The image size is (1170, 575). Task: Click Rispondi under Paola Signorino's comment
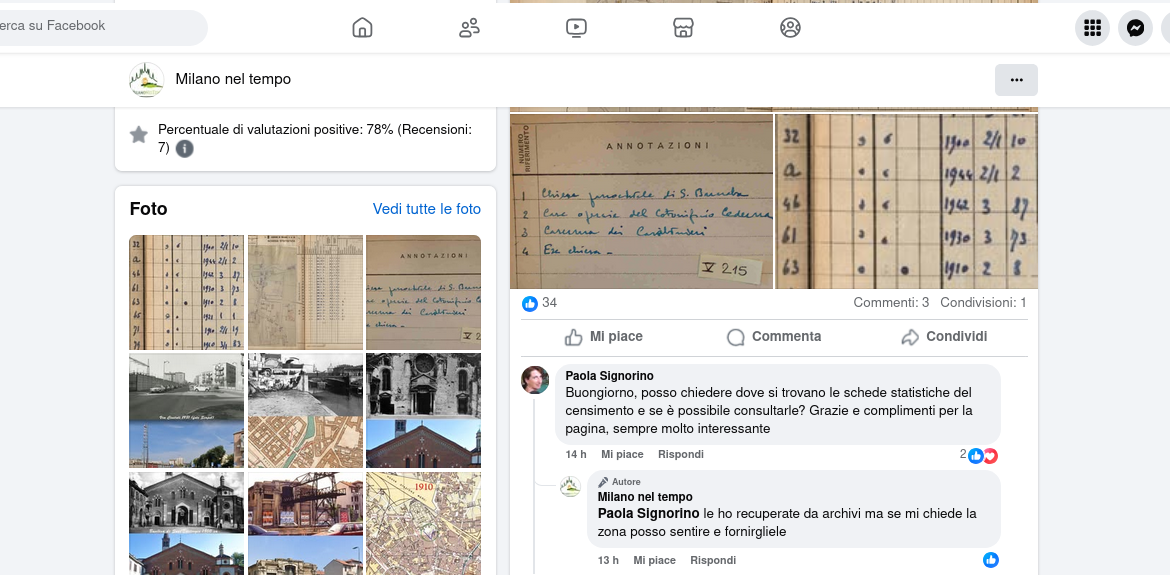coord(680,455)
